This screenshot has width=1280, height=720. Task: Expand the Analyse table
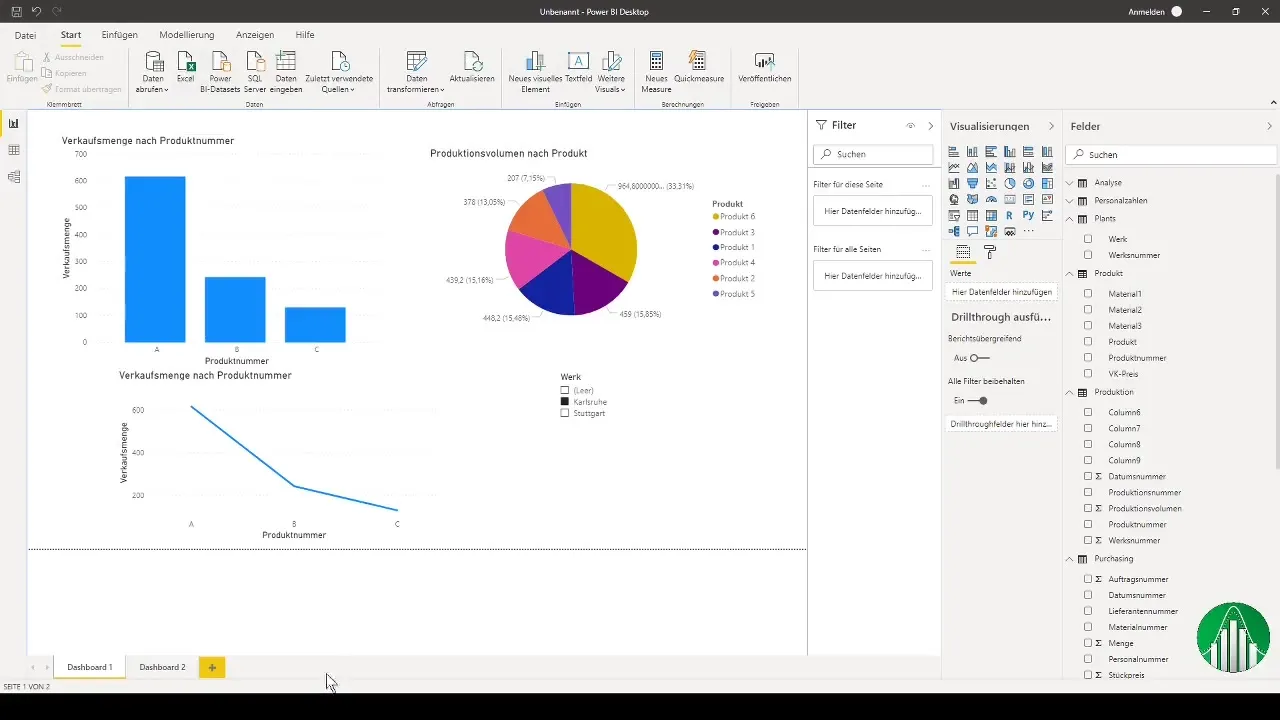point(1069,183)
